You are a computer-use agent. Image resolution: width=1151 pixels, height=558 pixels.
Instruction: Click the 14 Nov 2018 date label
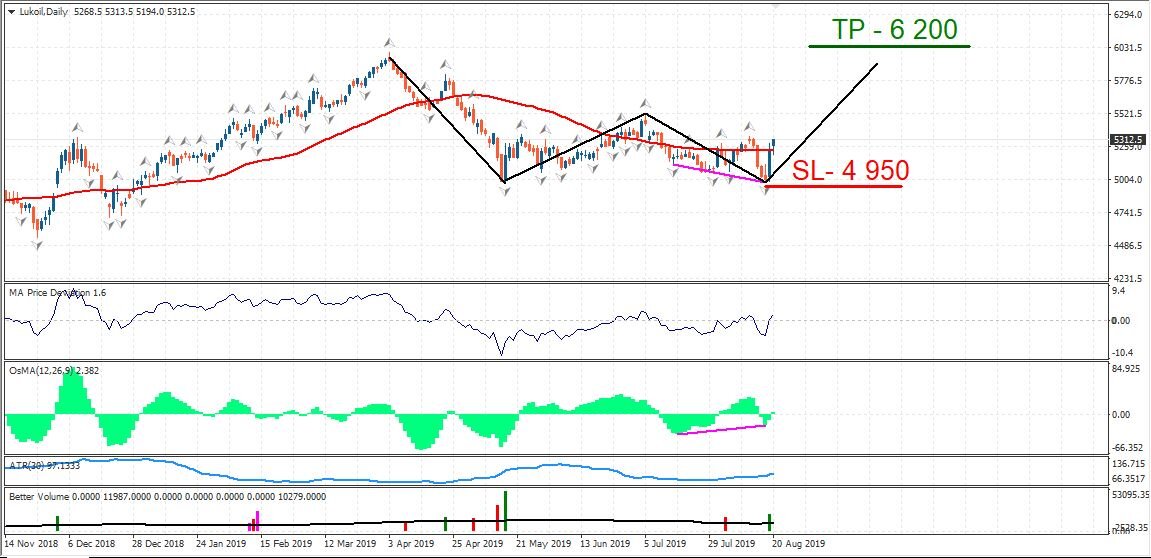tap(30, 544)
